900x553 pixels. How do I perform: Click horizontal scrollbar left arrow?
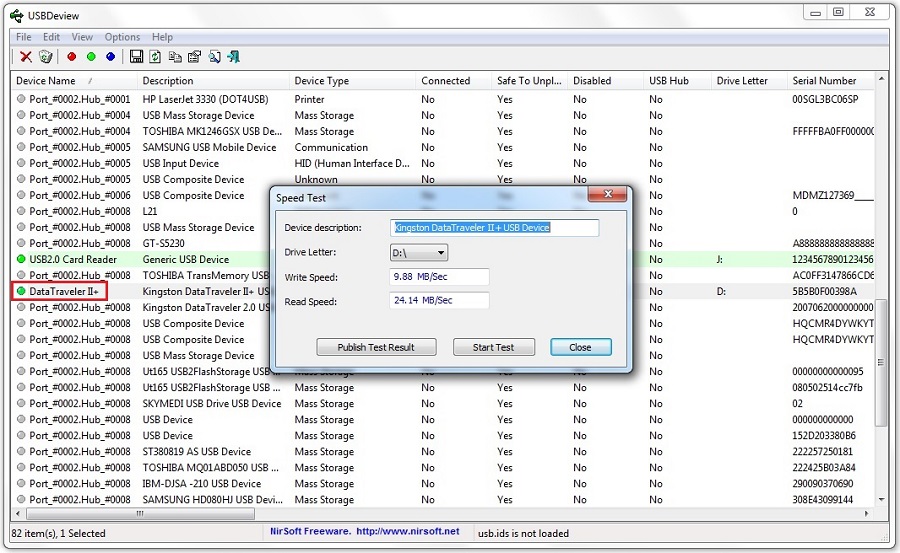pos(18,513)
